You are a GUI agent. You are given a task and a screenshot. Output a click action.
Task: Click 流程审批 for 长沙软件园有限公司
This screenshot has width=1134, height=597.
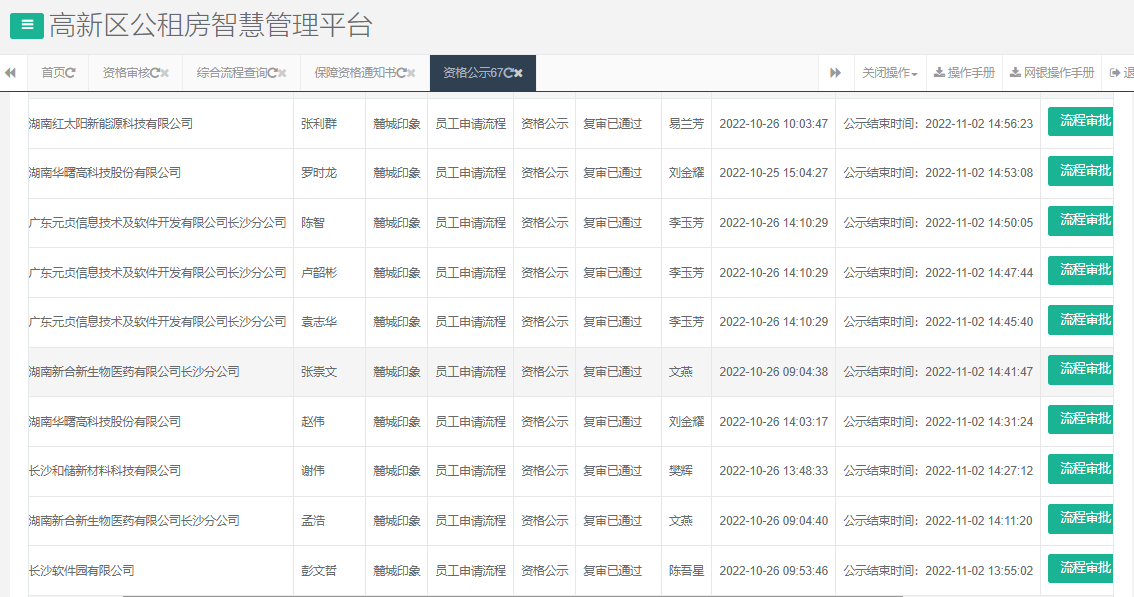tap(1082, 569)
